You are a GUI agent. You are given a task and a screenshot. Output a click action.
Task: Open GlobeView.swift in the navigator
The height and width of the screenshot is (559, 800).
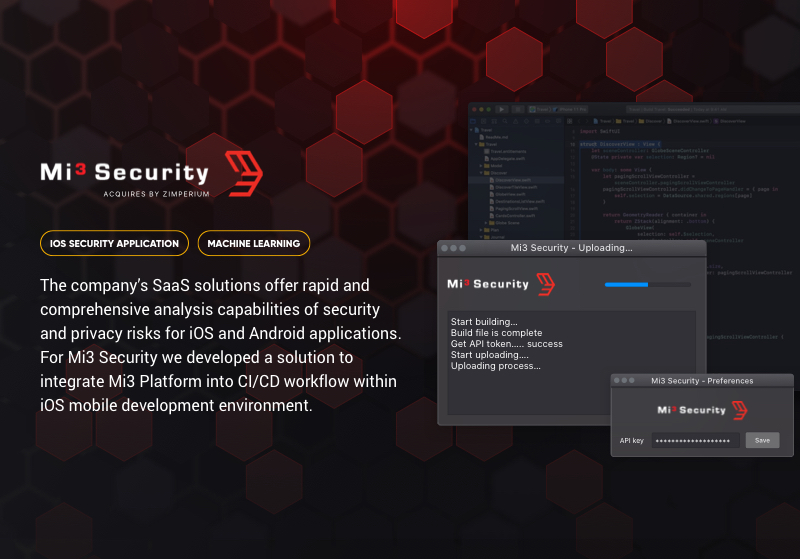pos(508,194)
